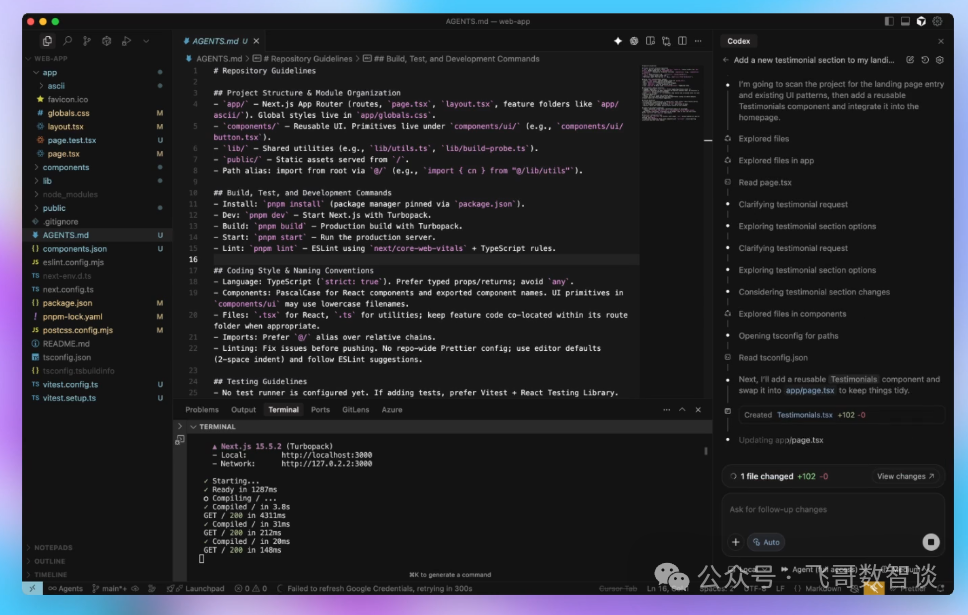Open package.json in the explorer
This screenshot has width=968, height=615.
tap(67, 303)
